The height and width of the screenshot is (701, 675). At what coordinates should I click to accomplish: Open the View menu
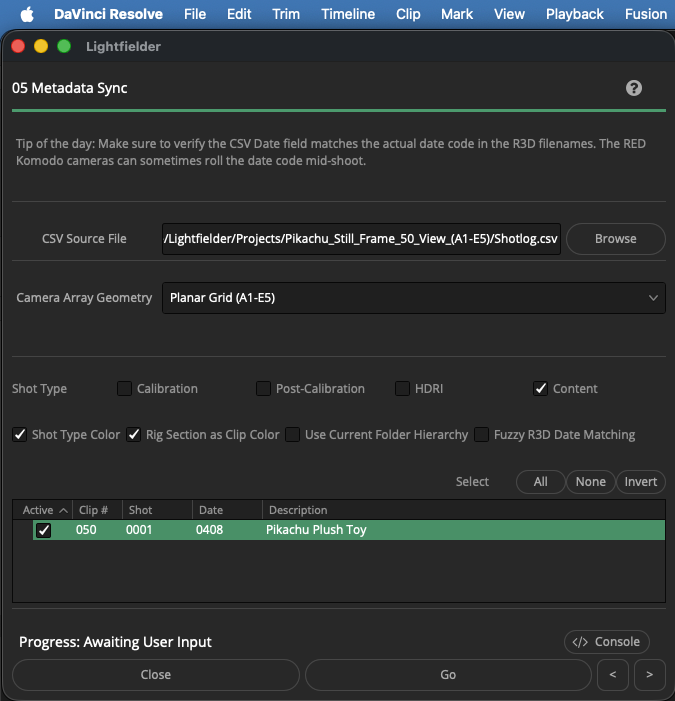509,14
